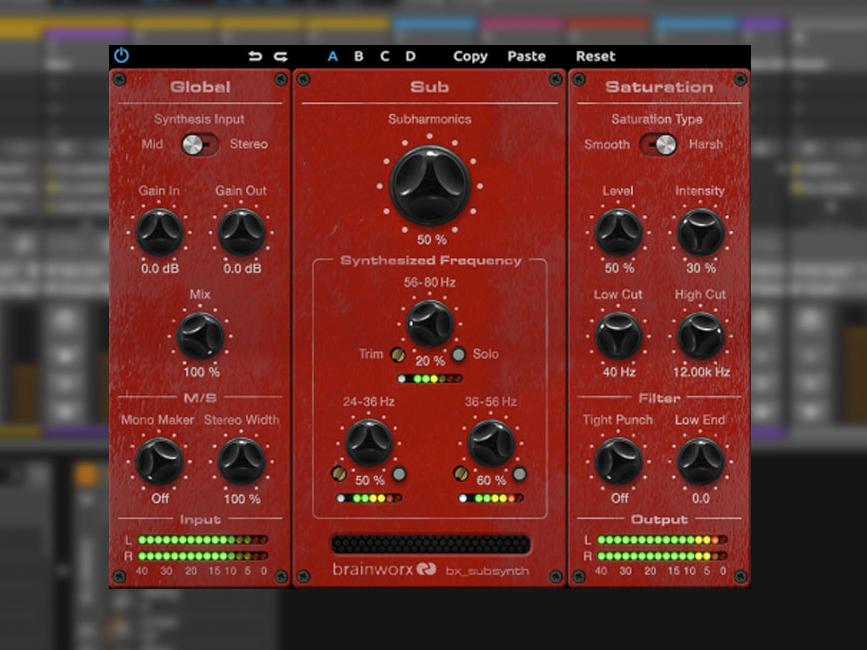Solo the 56-80 Hz band

pyautogui.click(x=457, y=354)
